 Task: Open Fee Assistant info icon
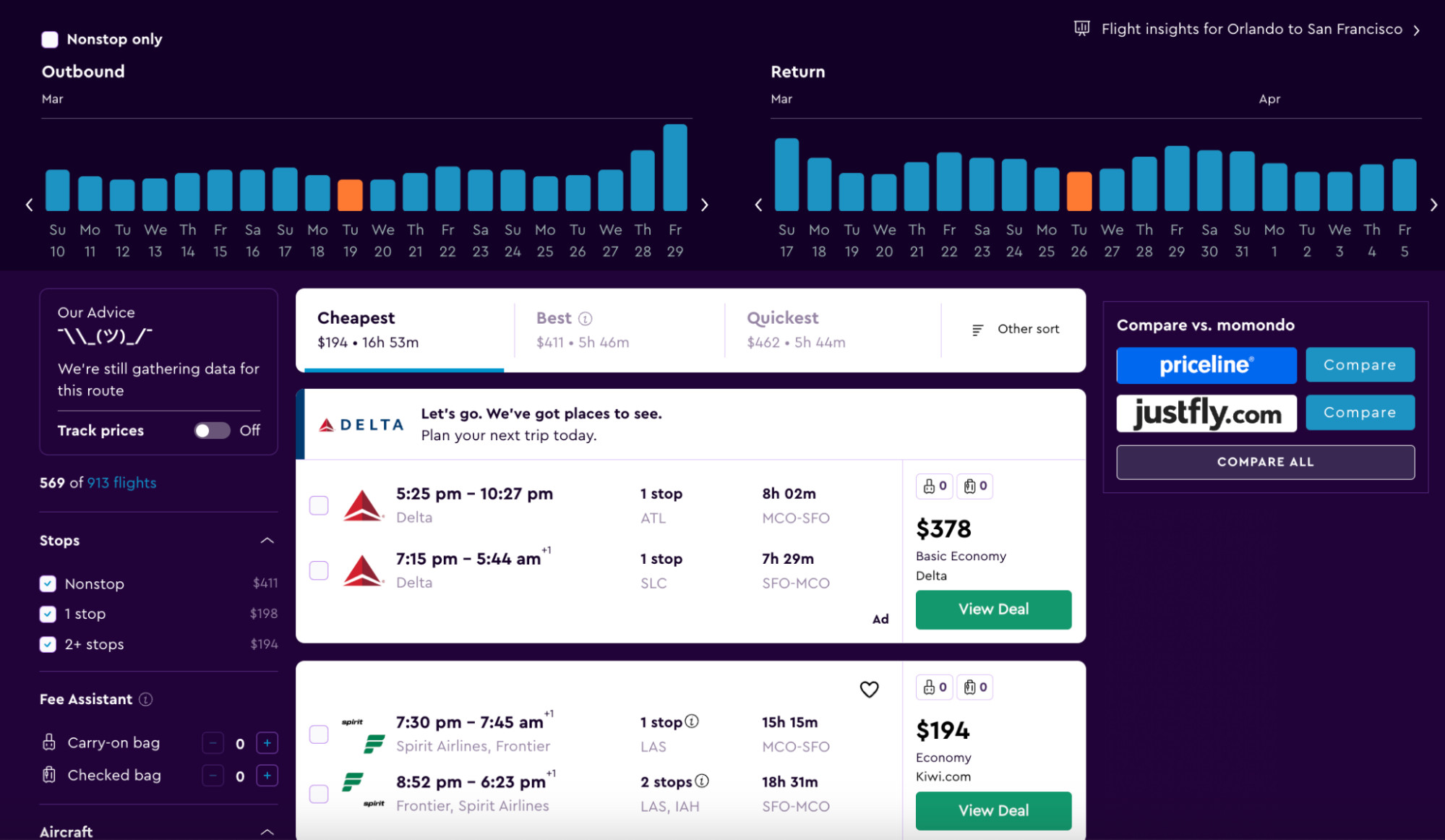pyautogui.click(x=145, y=699)
